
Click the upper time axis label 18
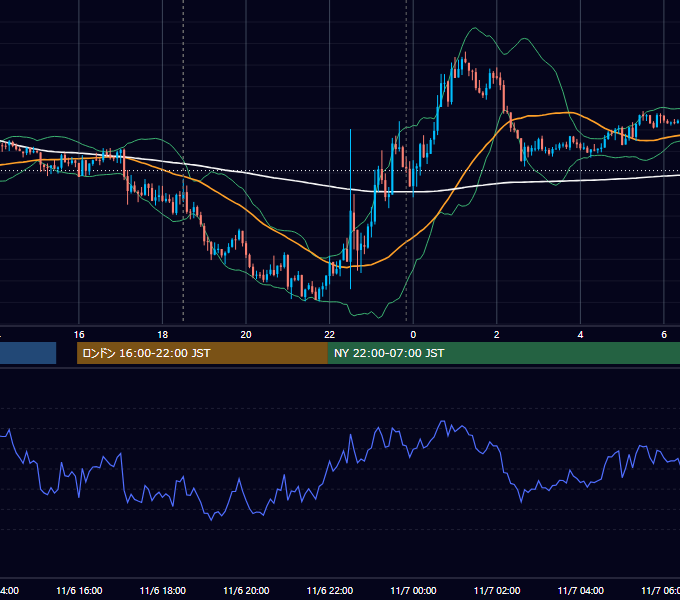coord(163,335)
